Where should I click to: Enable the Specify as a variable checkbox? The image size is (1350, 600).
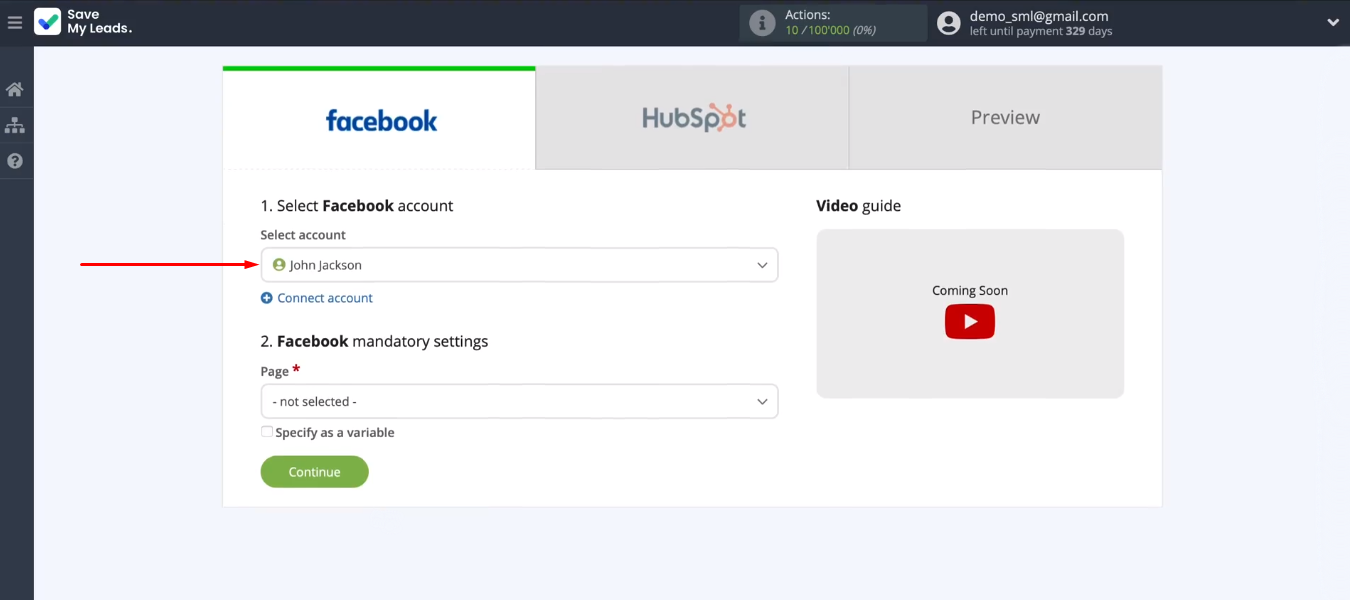267,432
